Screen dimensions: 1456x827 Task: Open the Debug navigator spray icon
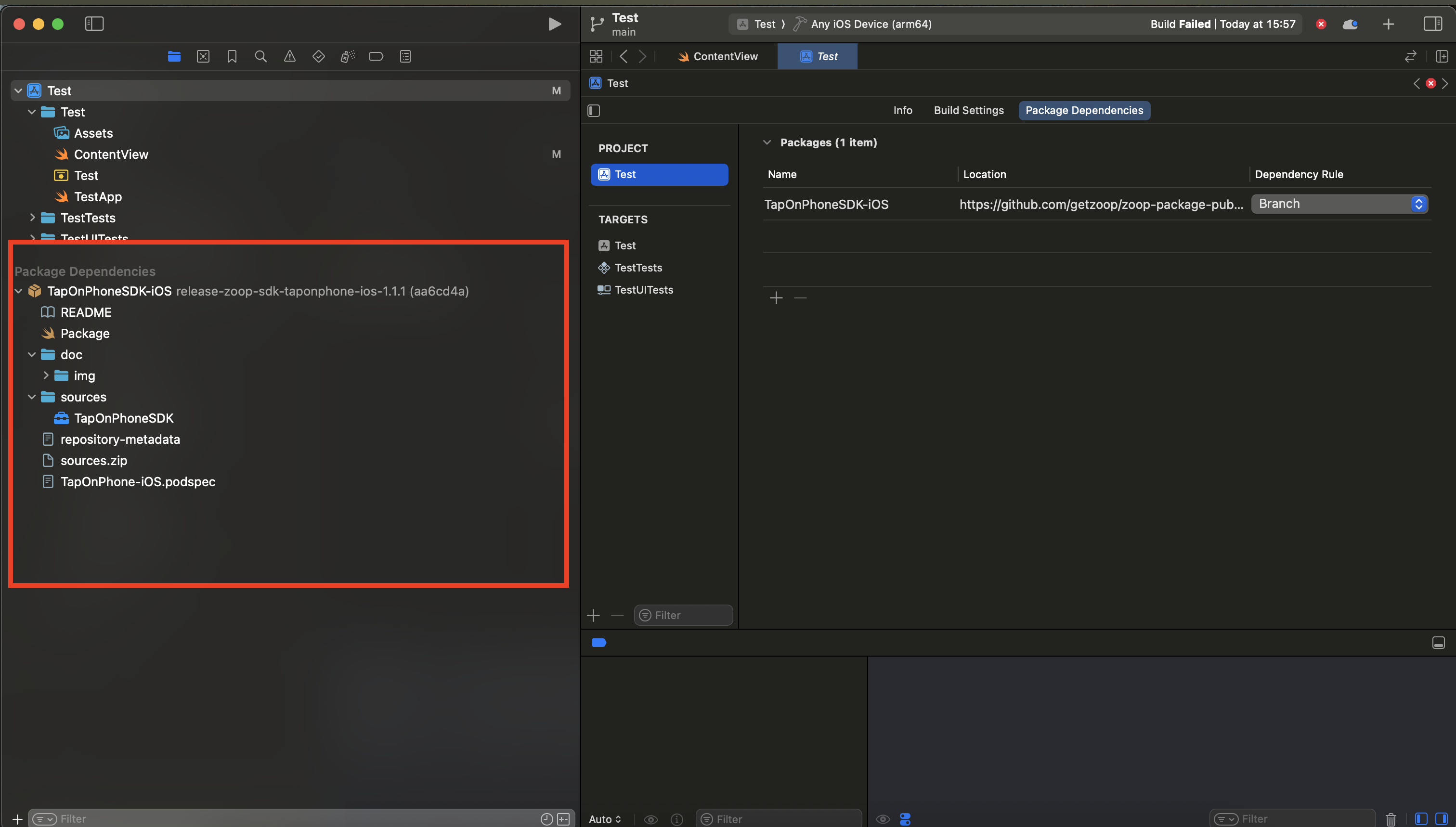(x=348, y=56)
